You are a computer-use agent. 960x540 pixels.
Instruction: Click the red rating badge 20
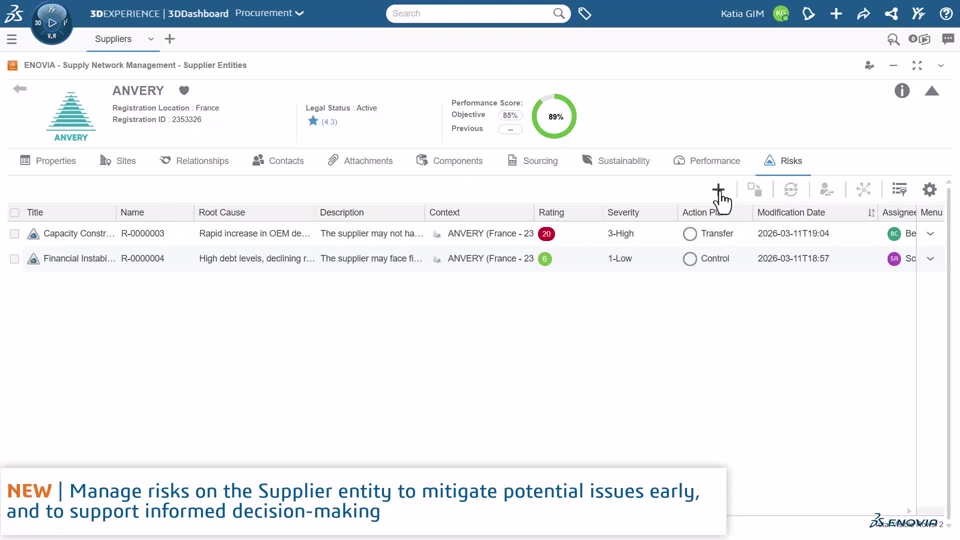click(x=546, y=234)
